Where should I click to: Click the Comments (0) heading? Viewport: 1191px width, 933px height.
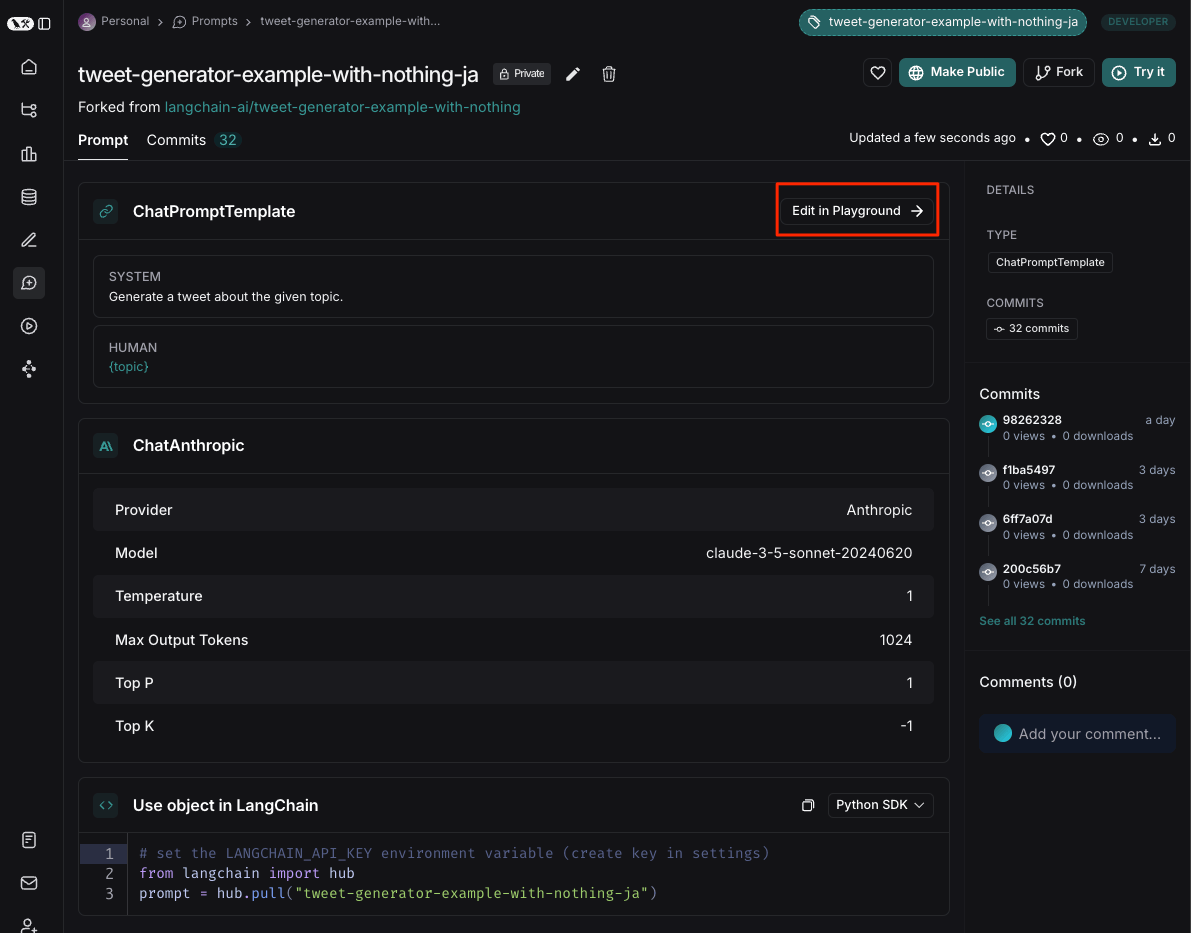tap(1028, 682)
